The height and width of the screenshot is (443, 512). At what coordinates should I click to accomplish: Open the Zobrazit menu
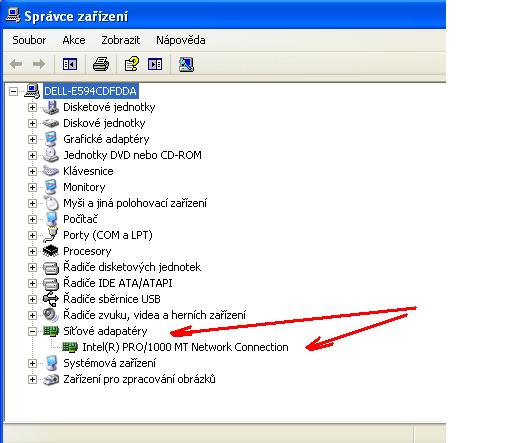[120, 40]
